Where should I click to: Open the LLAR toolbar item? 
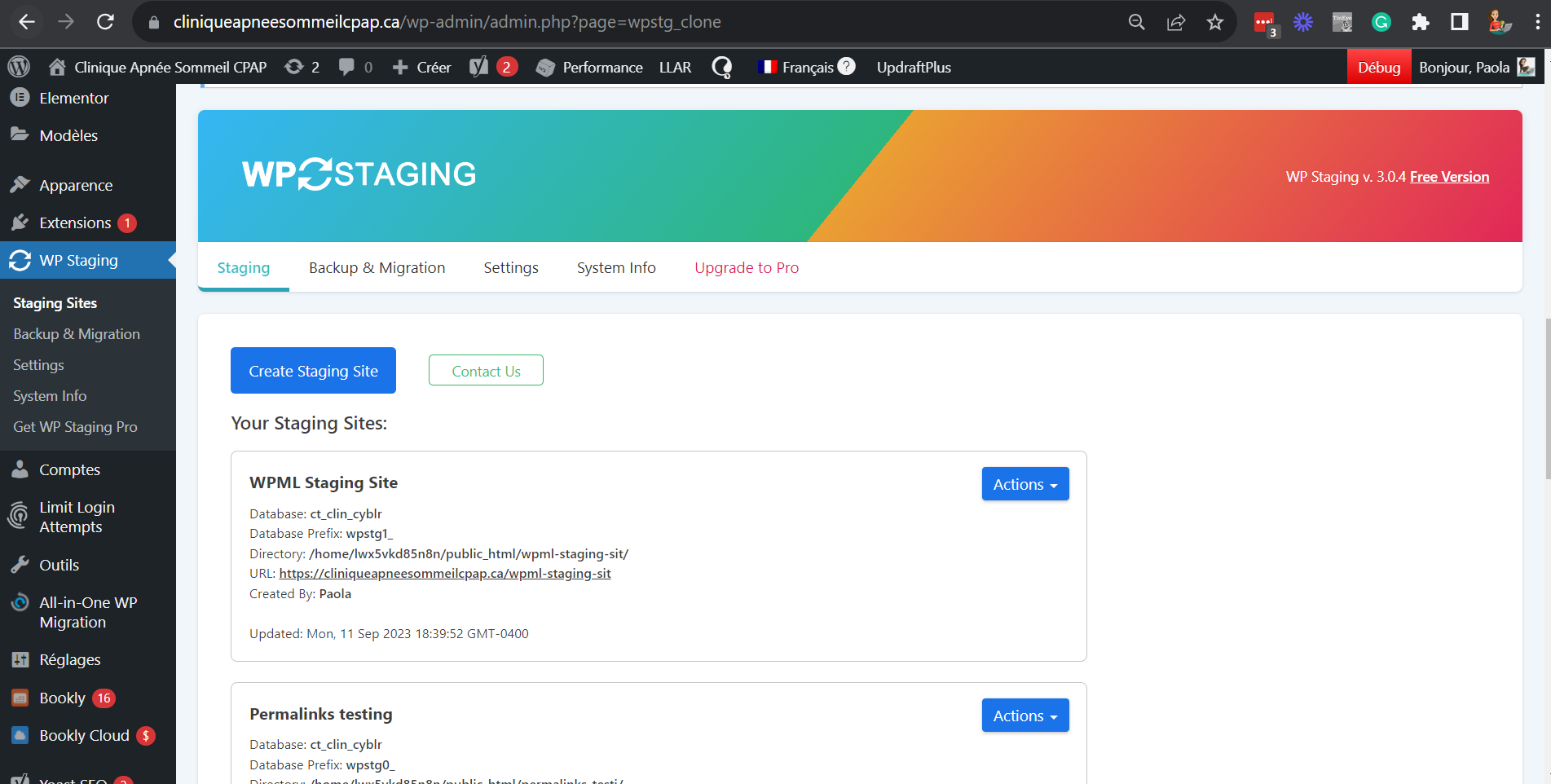click(x=675, y=67)
